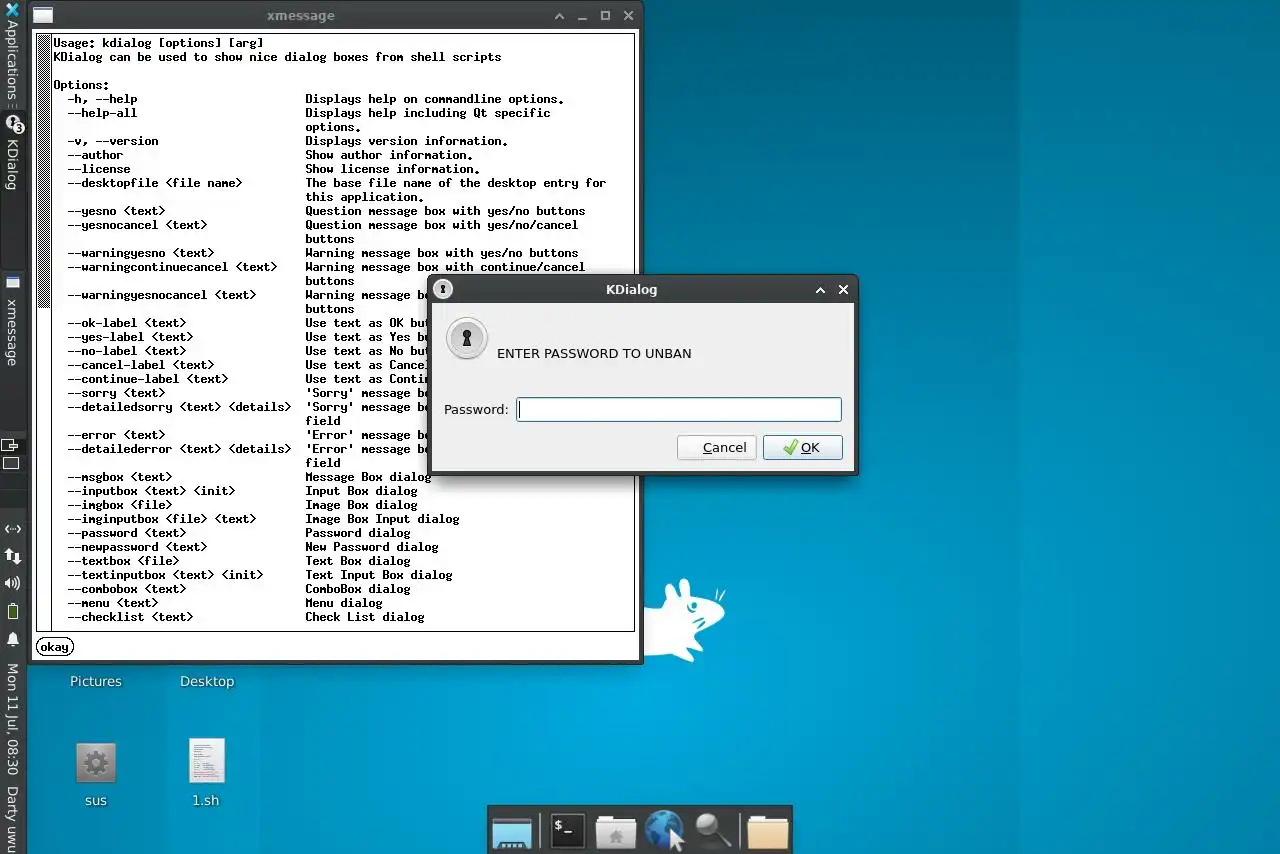Screen dimensions: 1280x854
Task: Click the ENTER PASSWORD TO UNBAN text
Action: (594, 353)
